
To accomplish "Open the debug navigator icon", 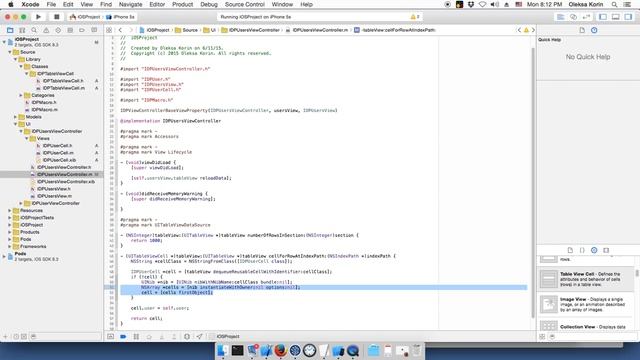I will pyautogui.click(x=70, y=30).
